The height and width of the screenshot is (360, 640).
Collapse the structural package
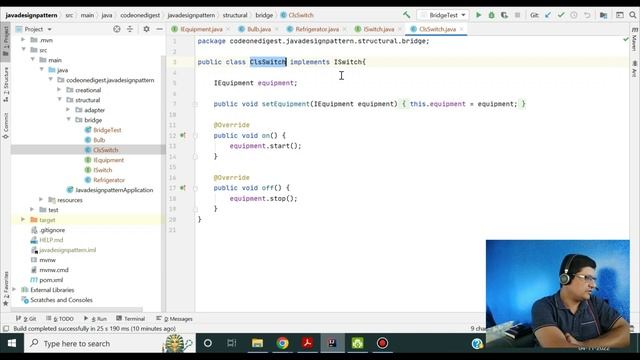pos(59,100)
